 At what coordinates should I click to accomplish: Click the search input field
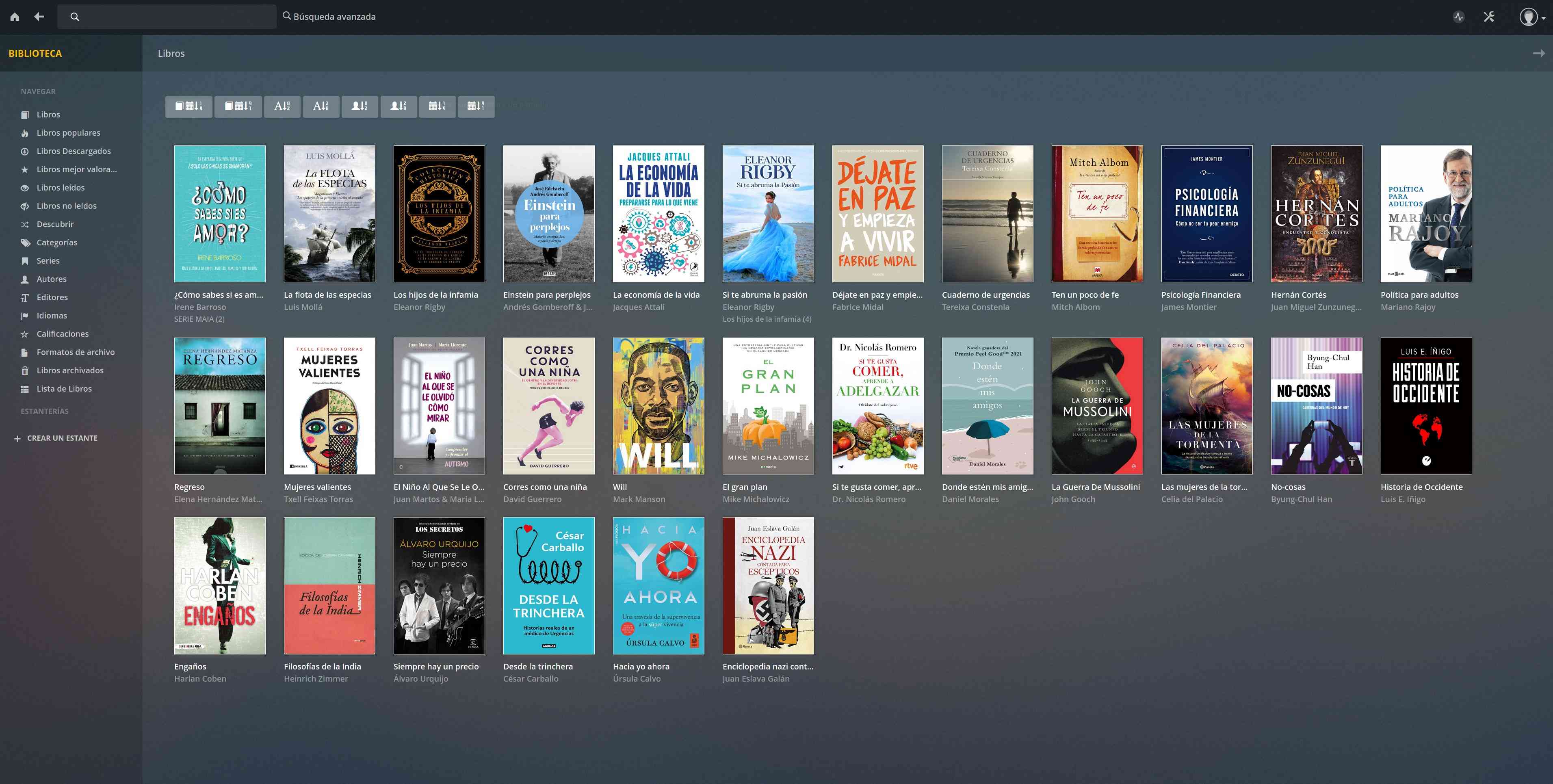[x=175, y=17]
